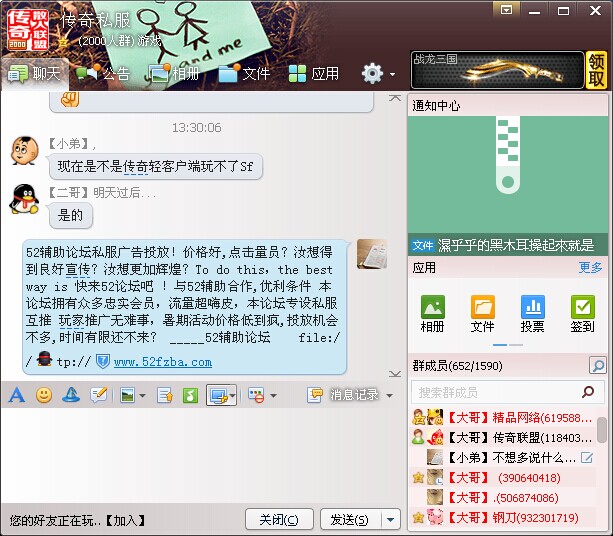Click the send file document icon
Screen dimensions: 613x536
[x=165, y=395]
